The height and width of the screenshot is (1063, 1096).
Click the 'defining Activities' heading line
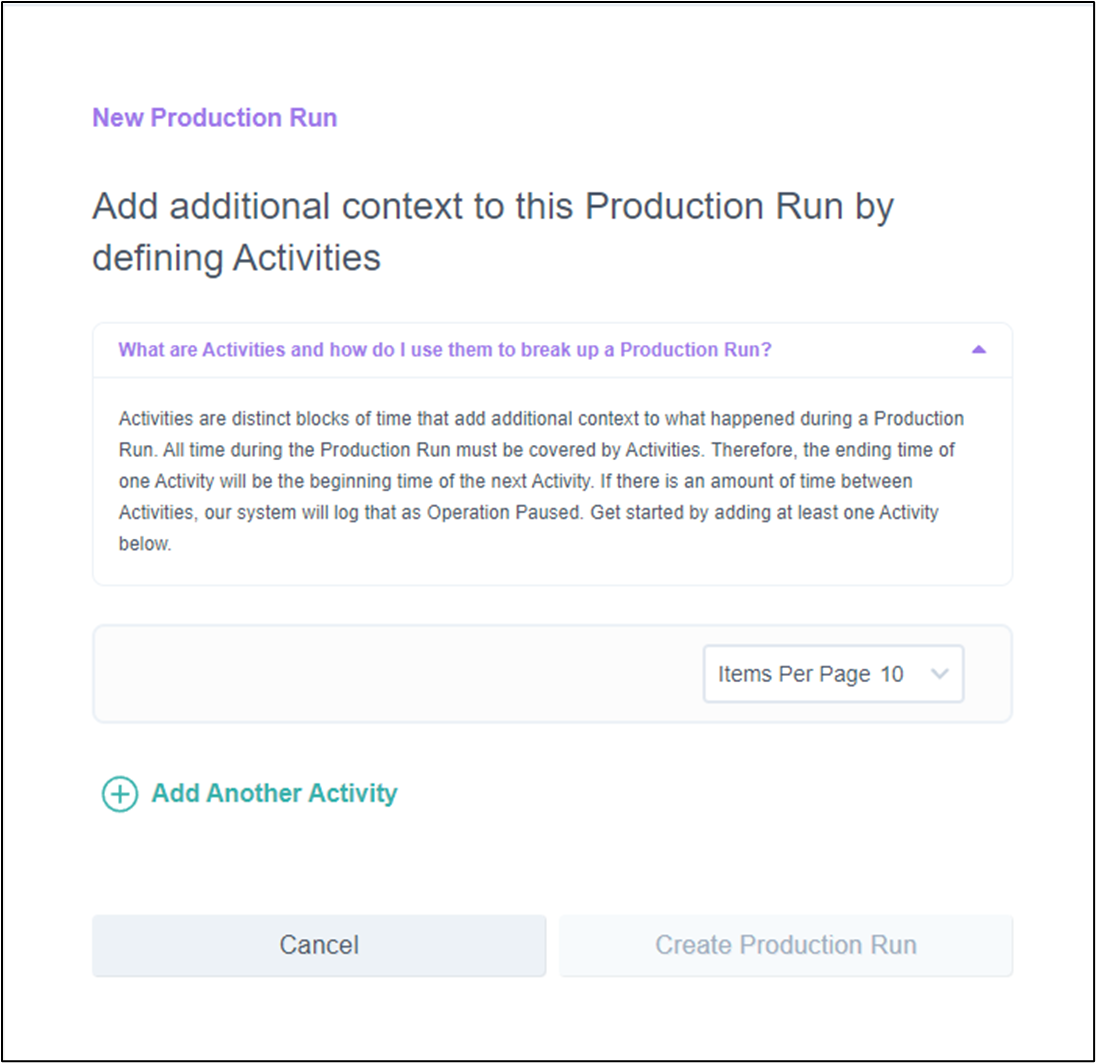click(236, 258)
